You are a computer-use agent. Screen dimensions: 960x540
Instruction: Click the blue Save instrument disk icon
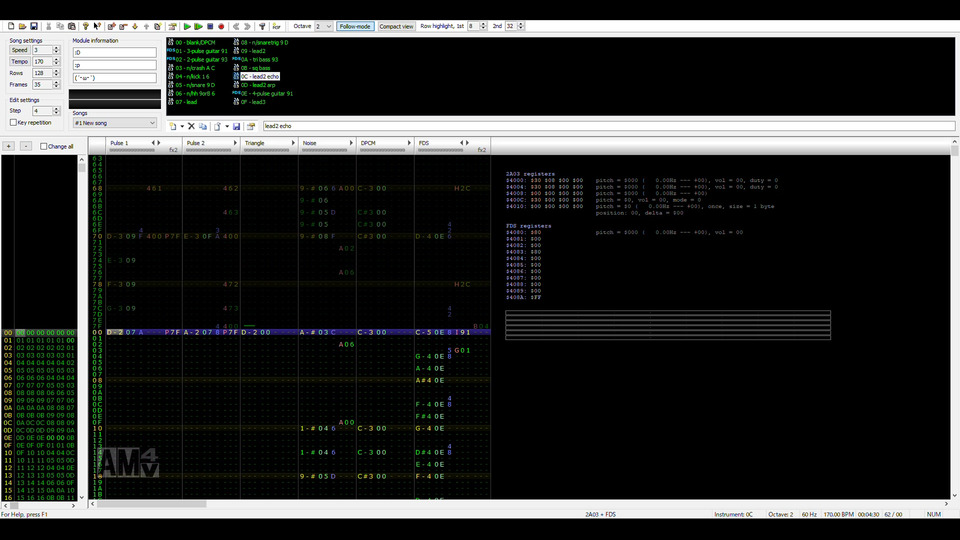(236, 126)
